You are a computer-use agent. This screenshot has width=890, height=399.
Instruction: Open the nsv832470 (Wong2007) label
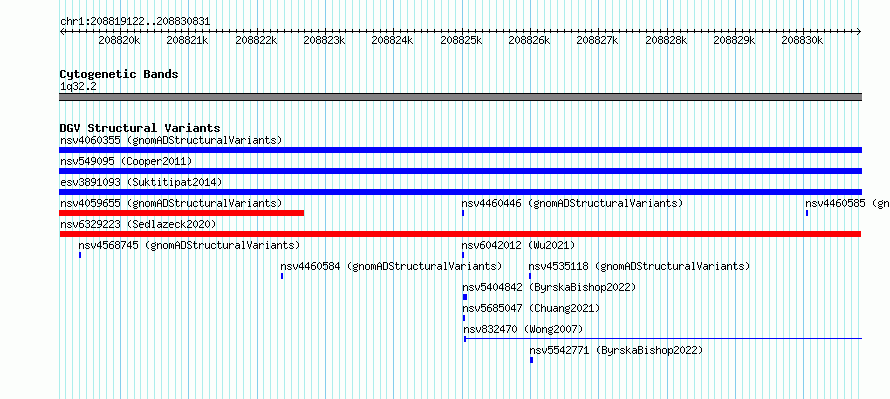click(x=523, y=329)
